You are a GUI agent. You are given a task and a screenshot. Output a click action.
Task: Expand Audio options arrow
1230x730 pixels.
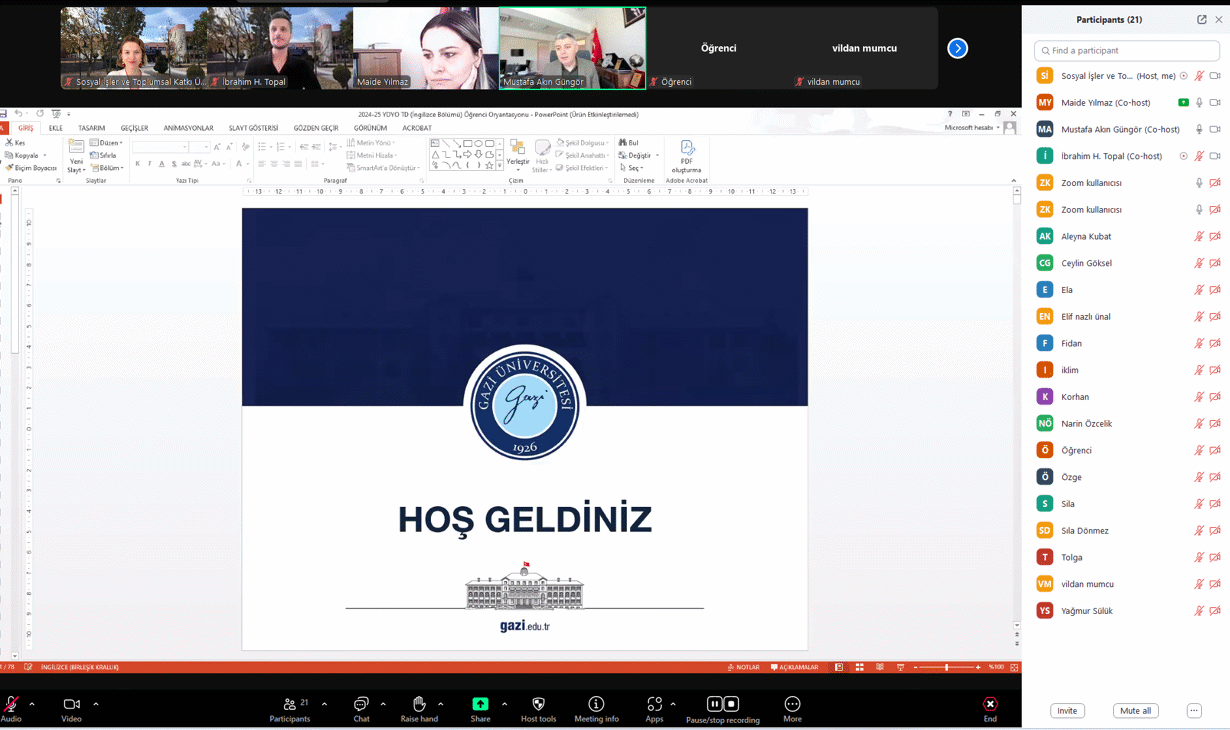(32, 704)
